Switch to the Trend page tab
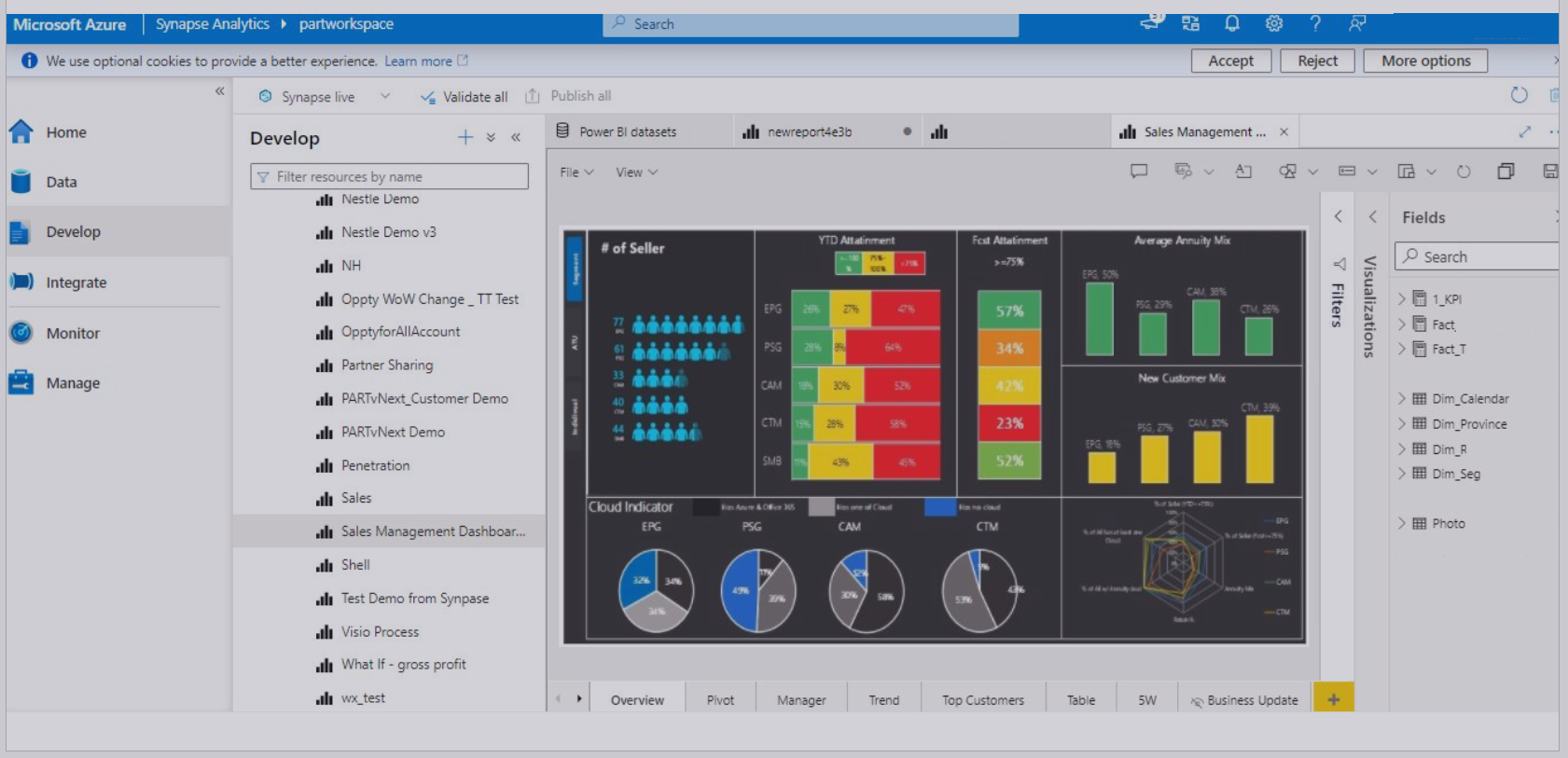The image size is (1568, 758). point(884,700)
